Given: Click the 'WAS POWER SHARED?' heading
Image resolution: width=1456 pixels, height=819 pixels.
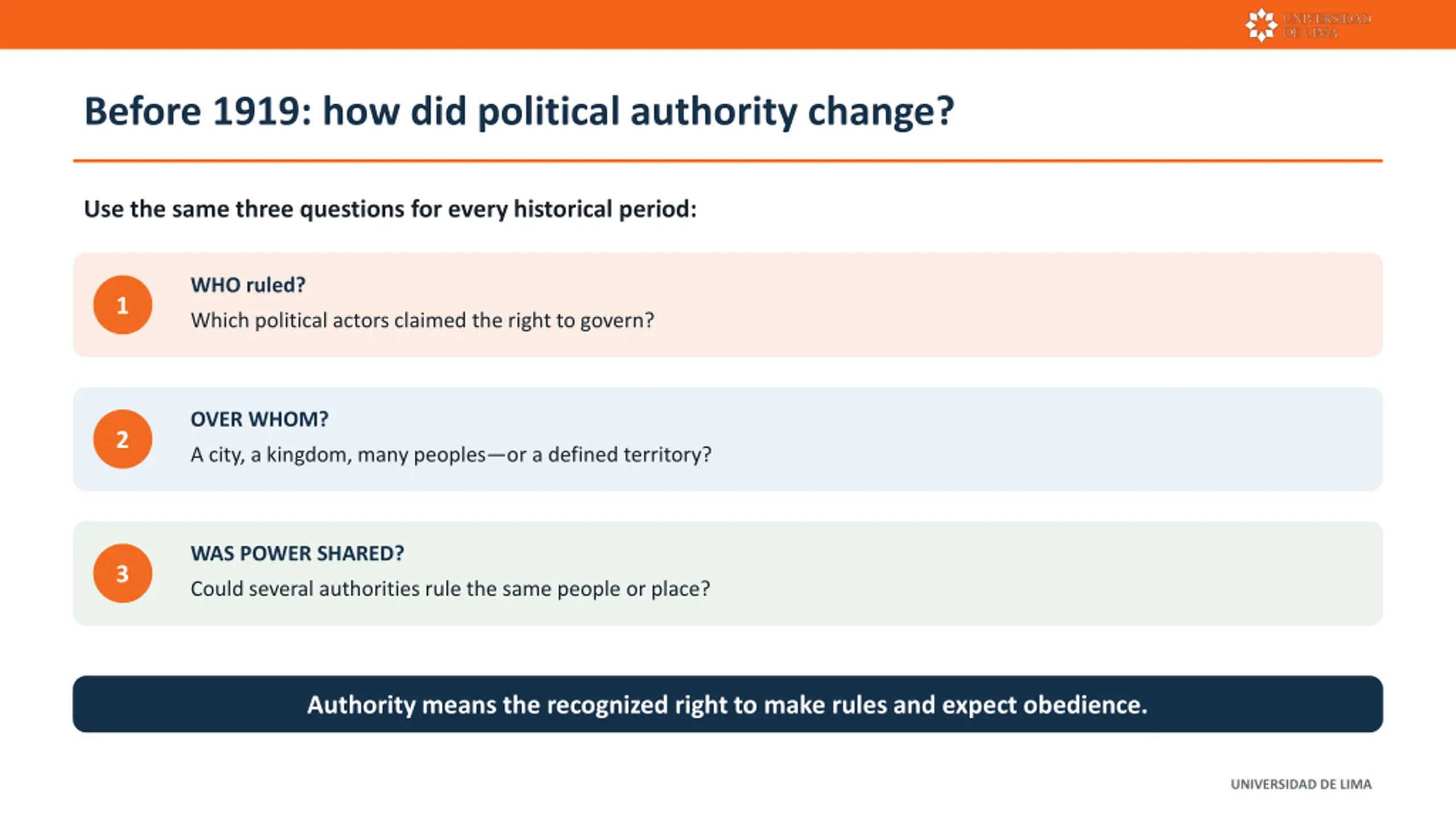Looking at the screenshot, I should tap(297, 553).
